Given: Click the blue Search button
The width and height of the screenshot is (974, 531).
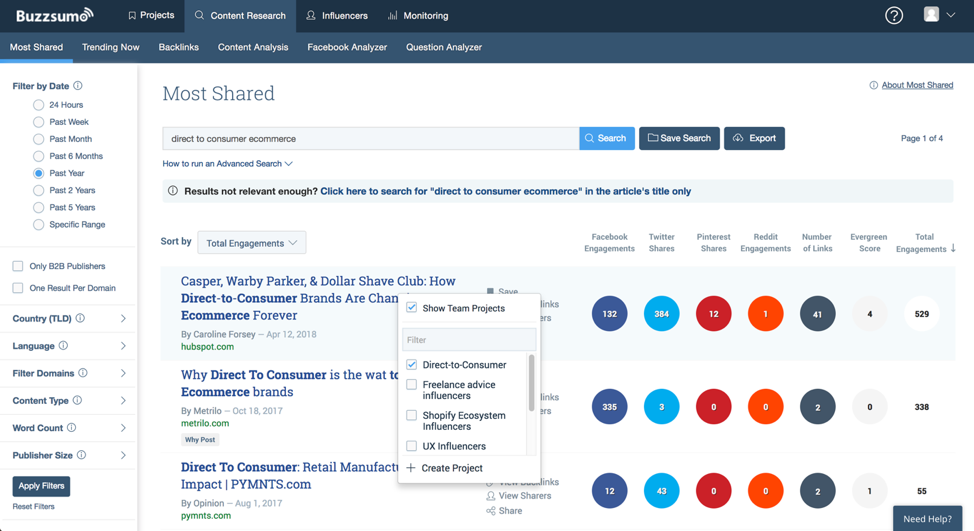Looking at the screenshot, I should (x=607, y=138).
